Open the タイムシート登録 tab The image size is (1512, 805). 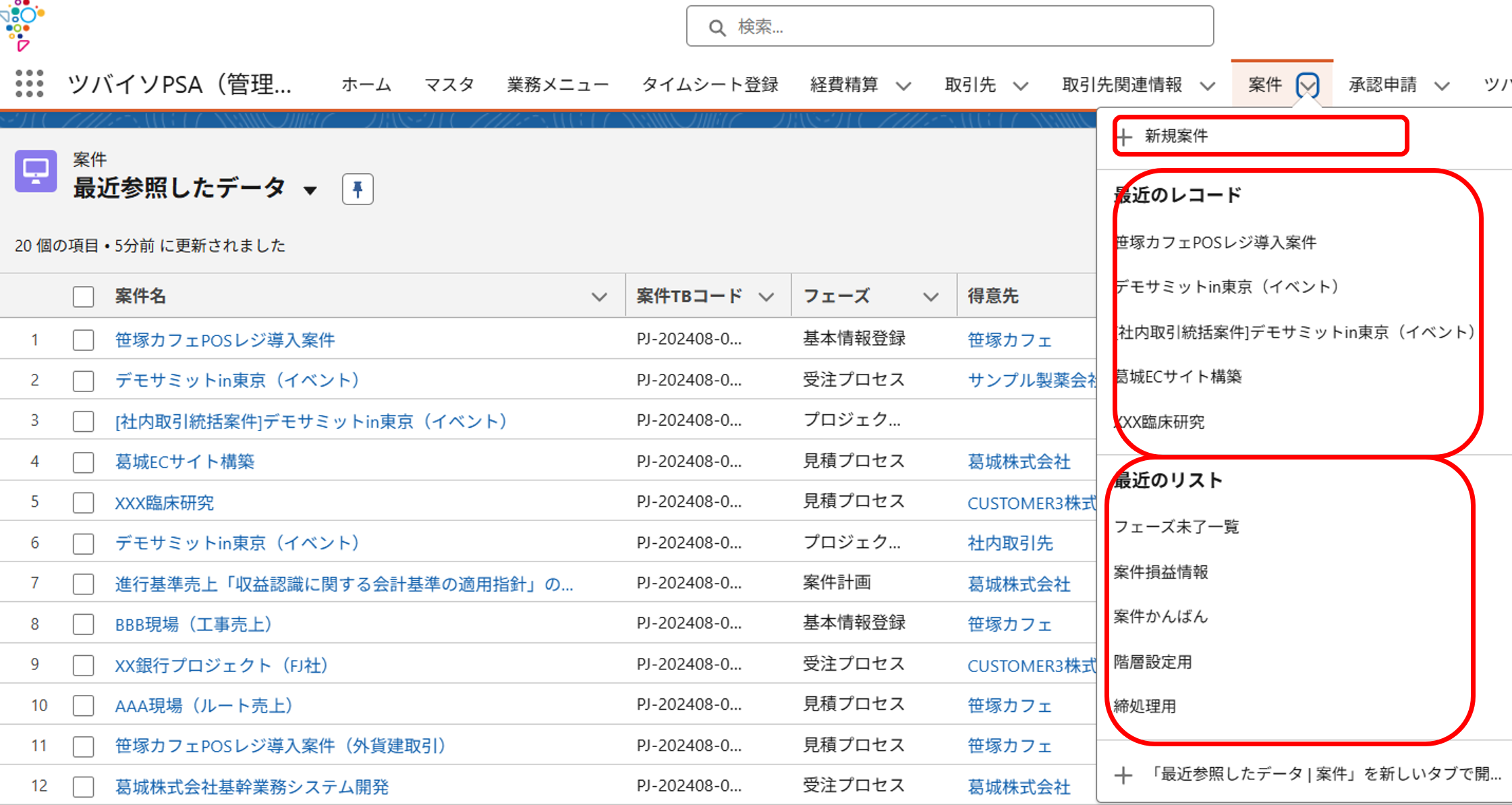pos(710,84)
